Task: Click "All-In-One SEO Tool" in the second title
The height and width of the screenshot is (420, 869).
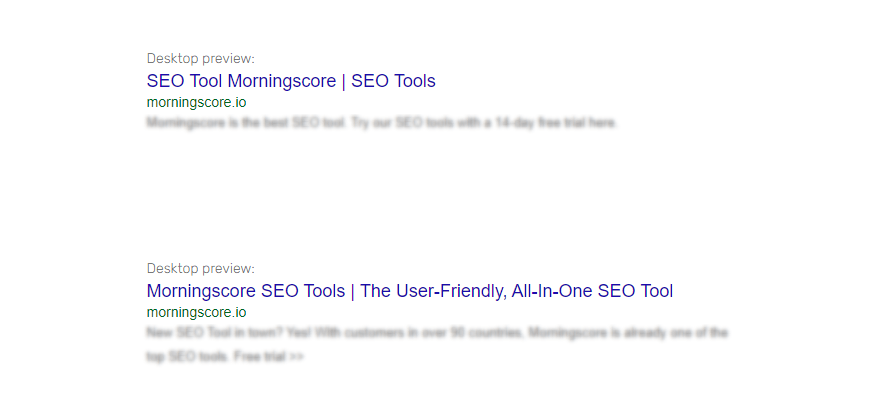Action: 592,291
